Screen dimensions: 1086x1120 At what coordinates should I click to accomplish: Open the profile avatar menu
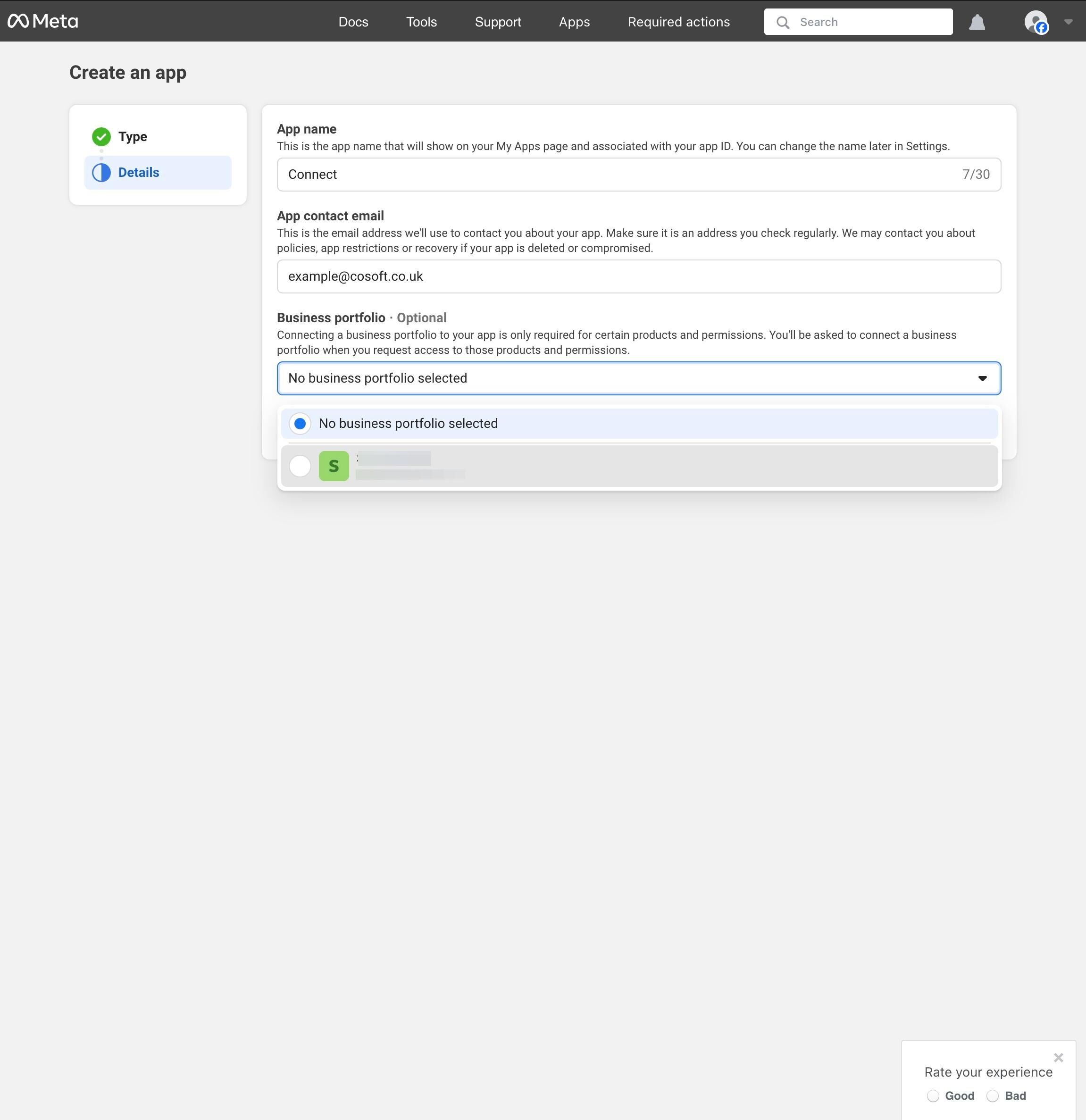click(x=1036, y=22)
